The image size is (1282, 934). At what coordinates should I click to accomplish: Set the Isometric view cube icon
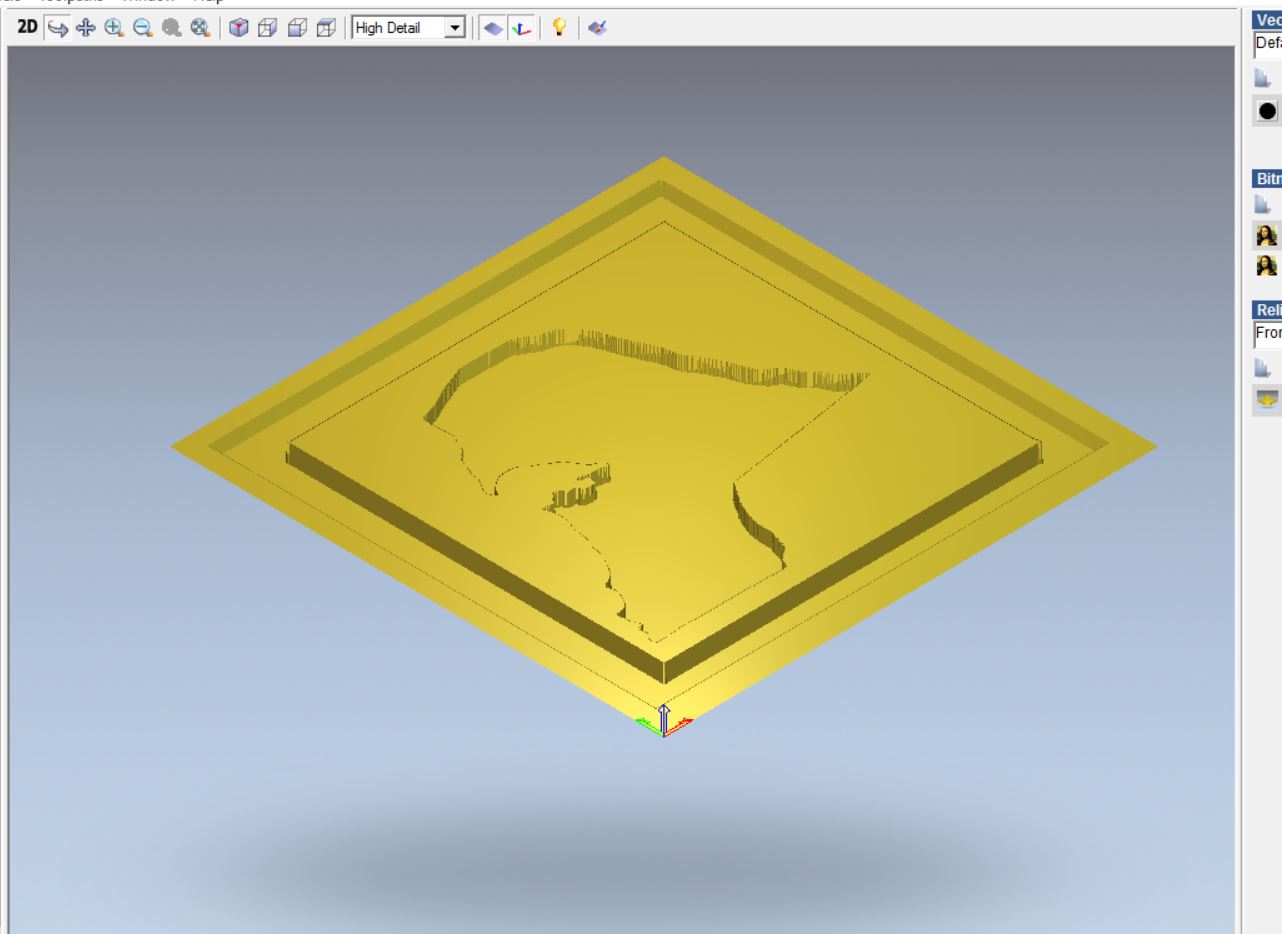click(238, 29)
